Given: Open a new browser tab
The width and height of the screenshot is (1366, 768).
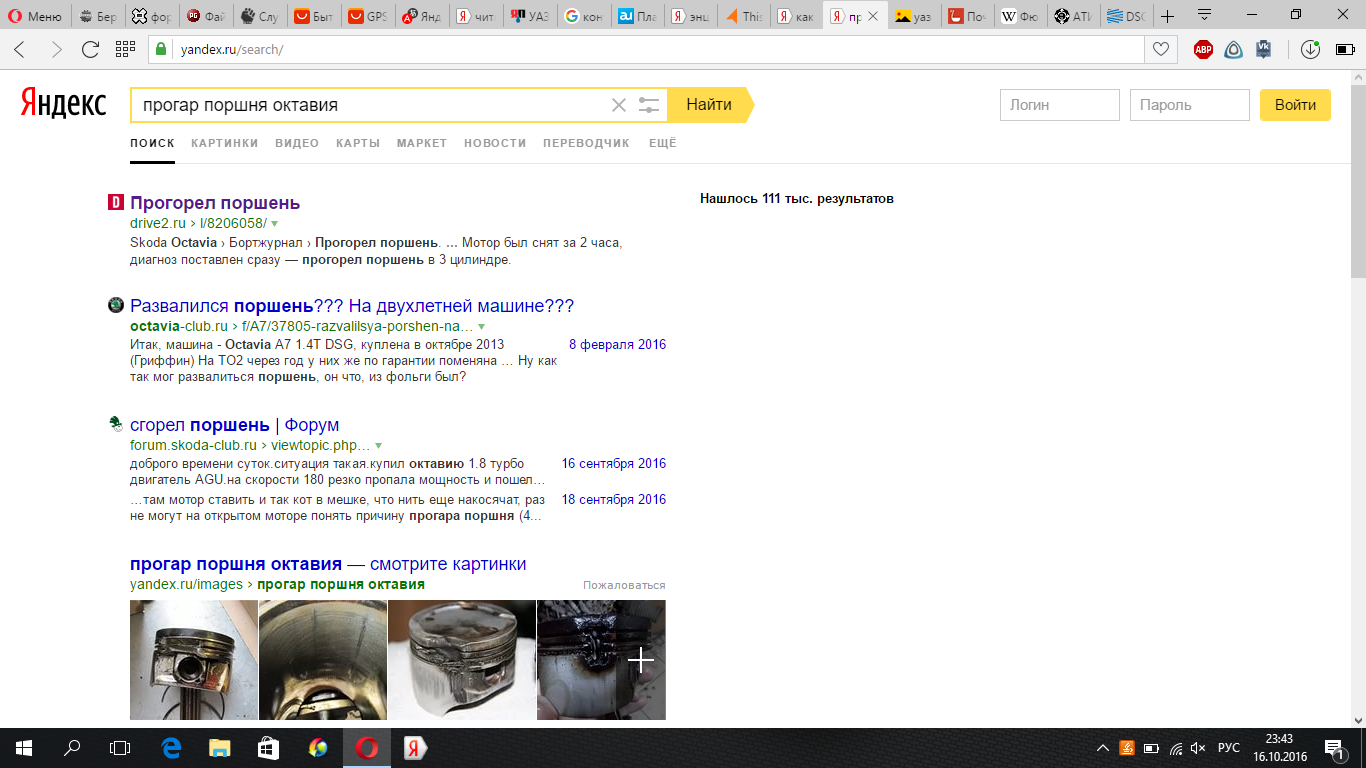Looking at the screenshot, I should [x=1167, y=16].
